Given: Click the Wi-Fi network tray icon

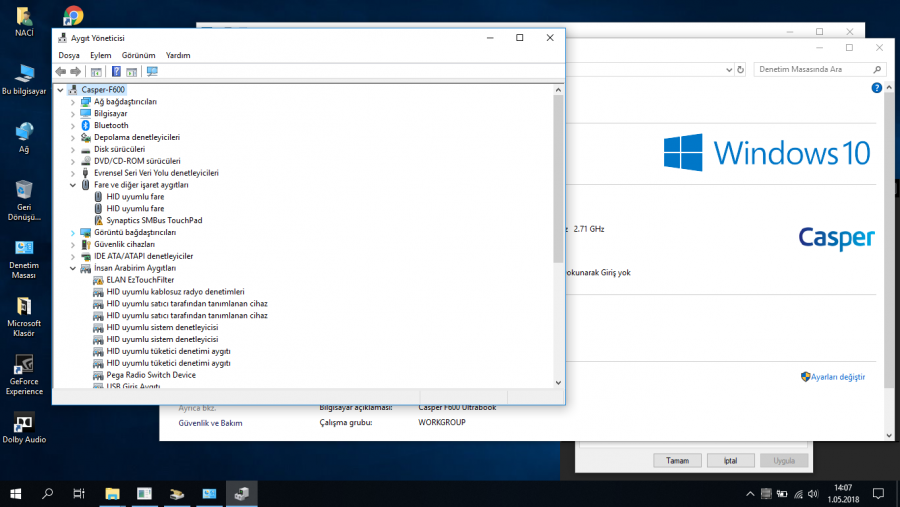Looking at the screenshot, I should pos(798,494).
